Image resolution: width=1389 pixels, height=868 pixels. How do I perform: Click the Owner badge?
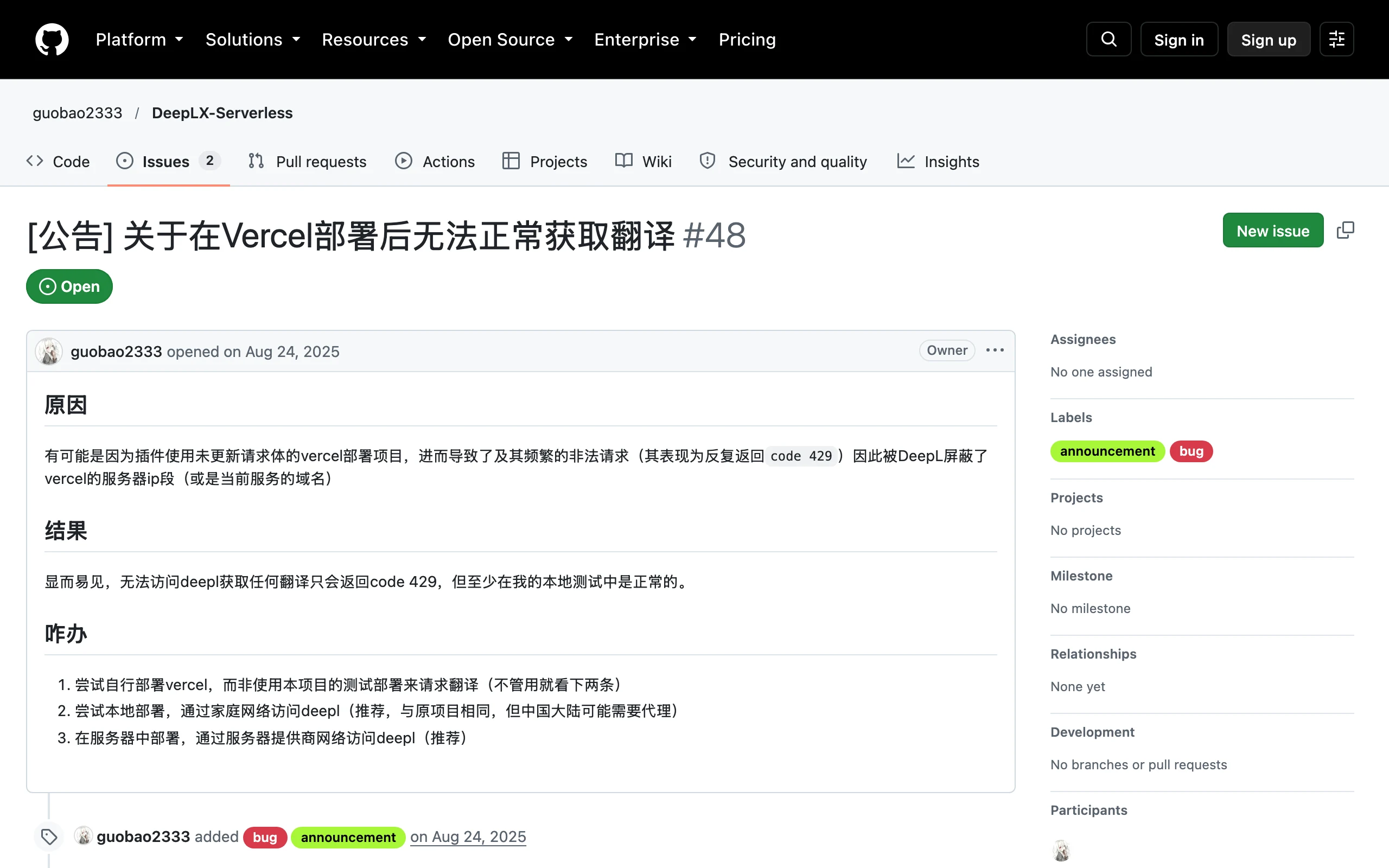click(x=947, y=350)
